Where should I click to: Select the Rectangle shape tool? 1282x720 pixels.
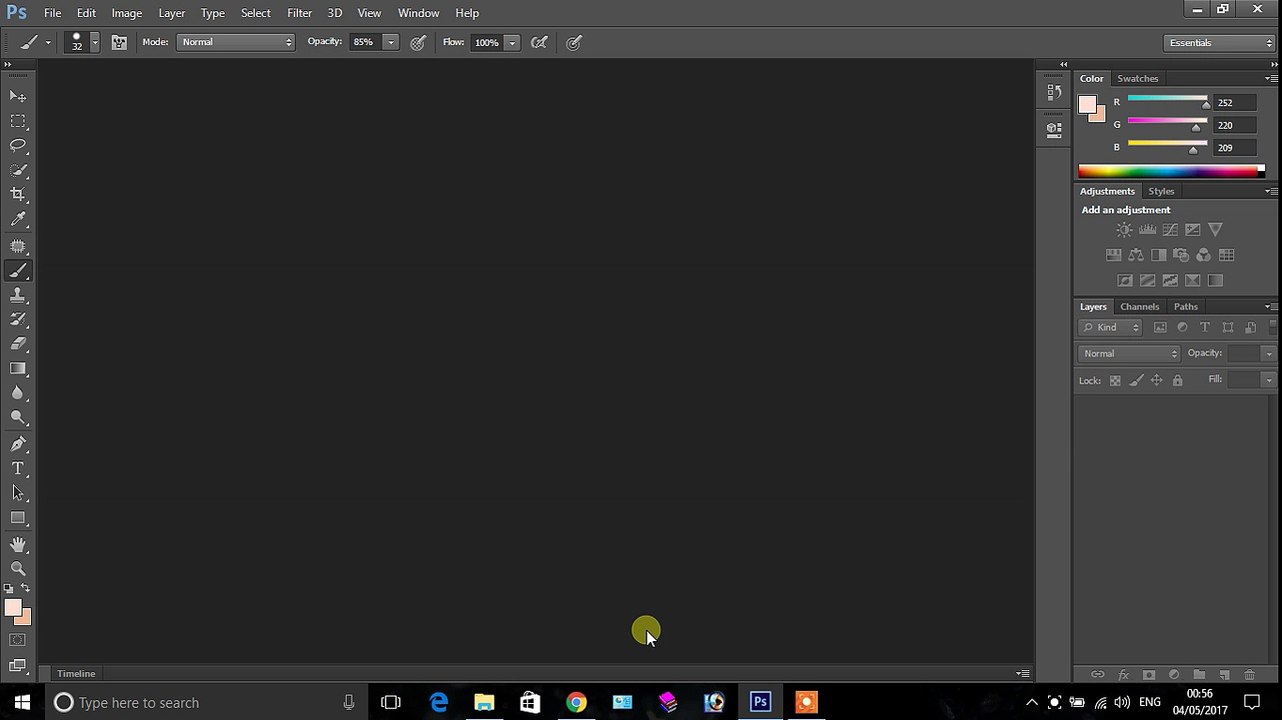pyautogui.click(x=18, y=518)
